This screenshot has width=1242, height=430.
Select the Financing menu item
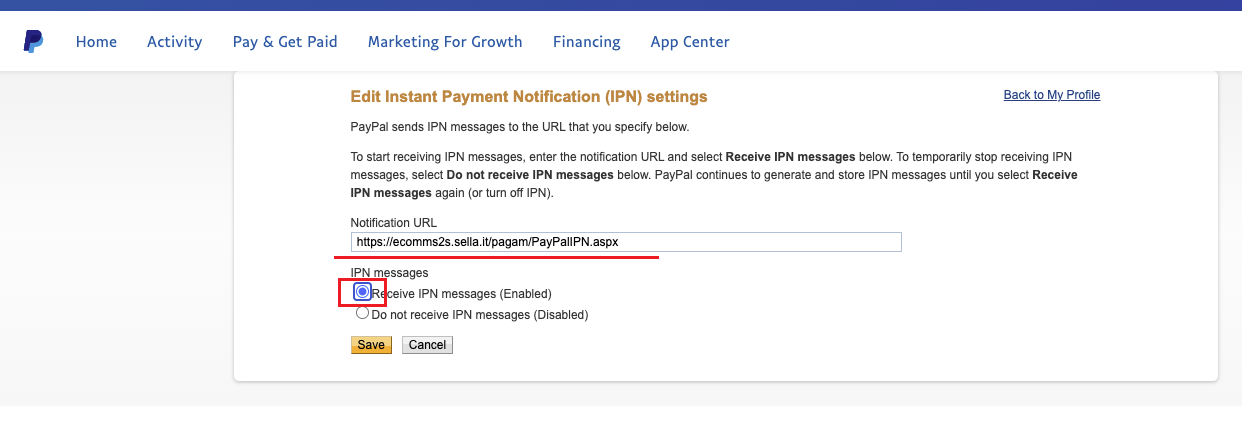[587, 42]
